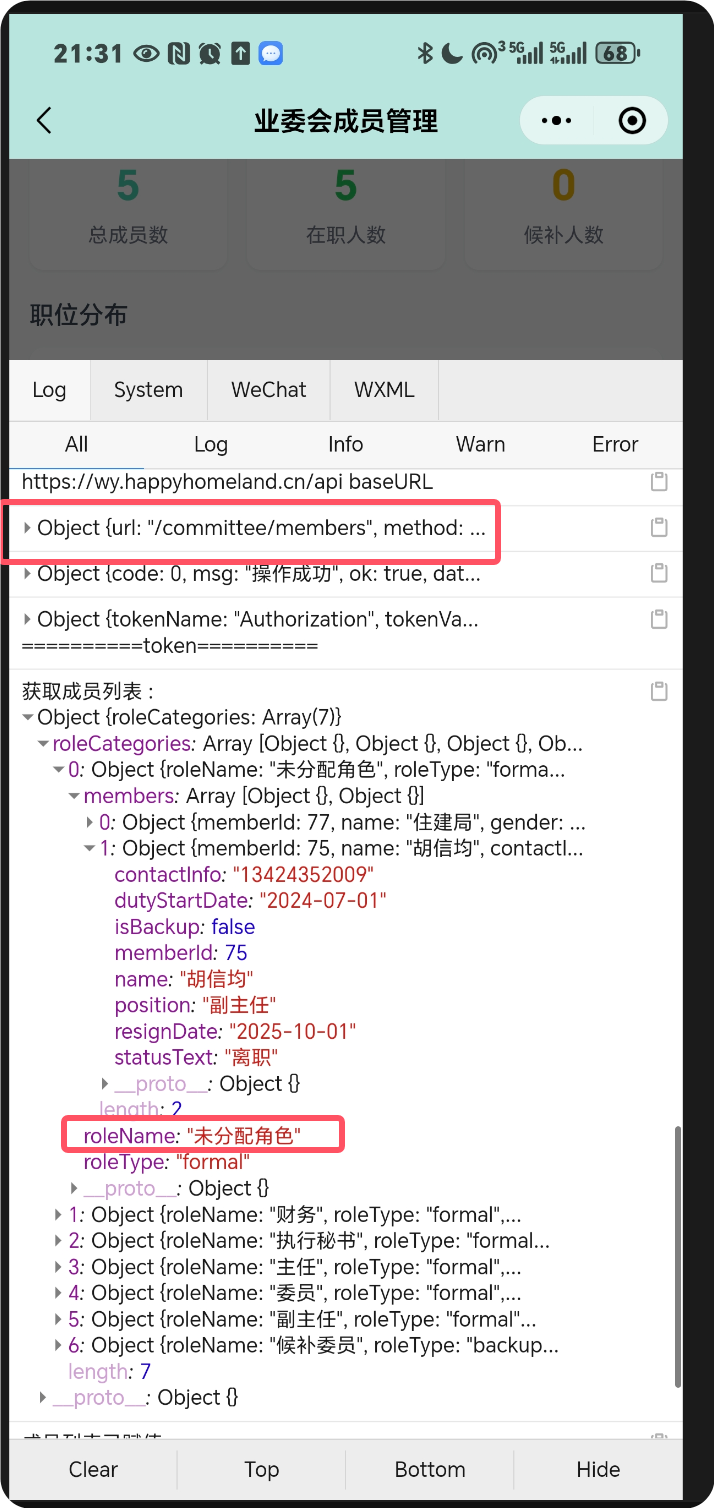Close mini program with the circle target icon
The image size is (714, 1508).
[x=632, y=121]
